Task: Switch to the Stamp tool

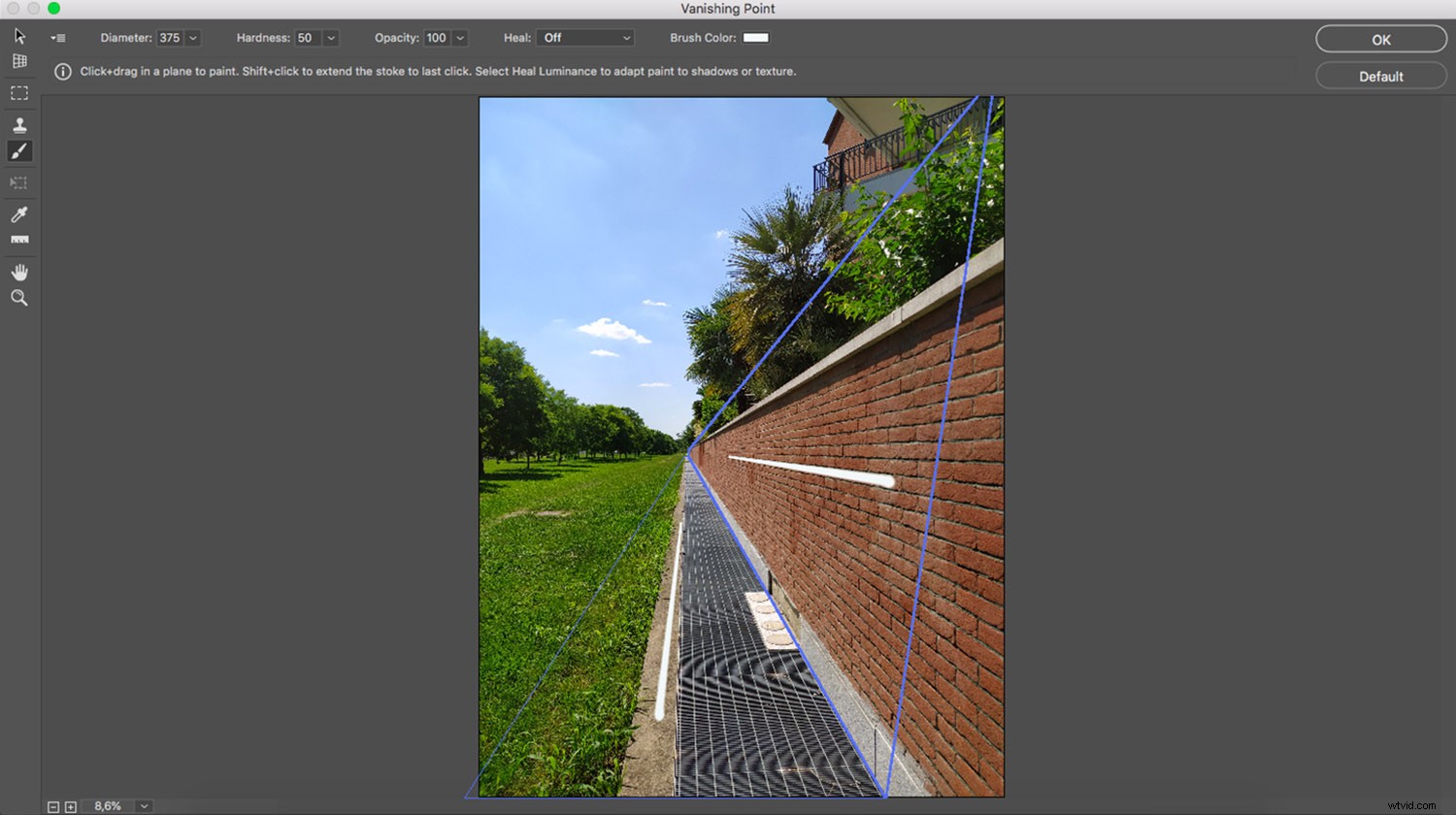Action: point(19,124)
